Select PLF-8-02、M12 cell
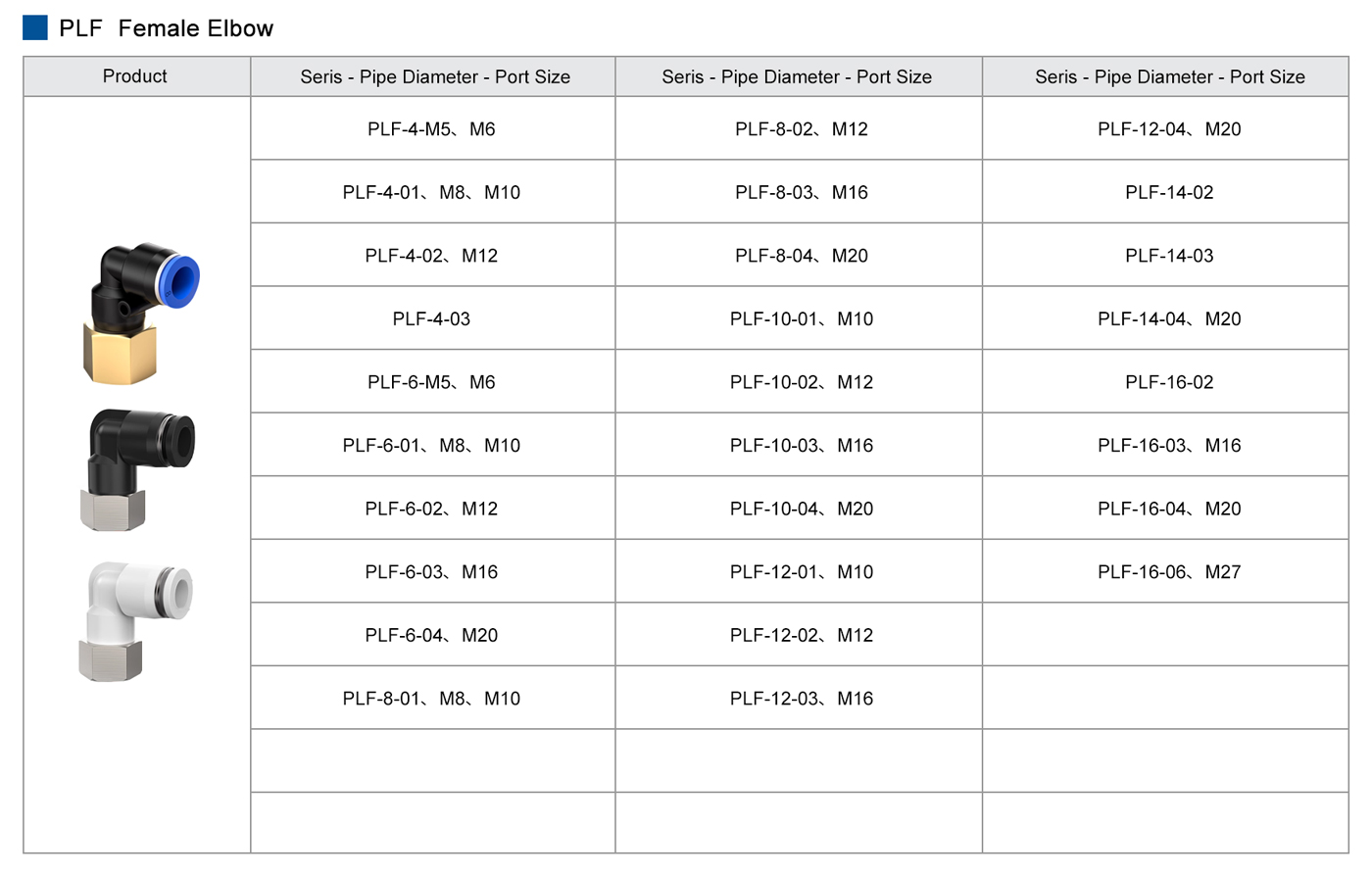 pos(799,128)
